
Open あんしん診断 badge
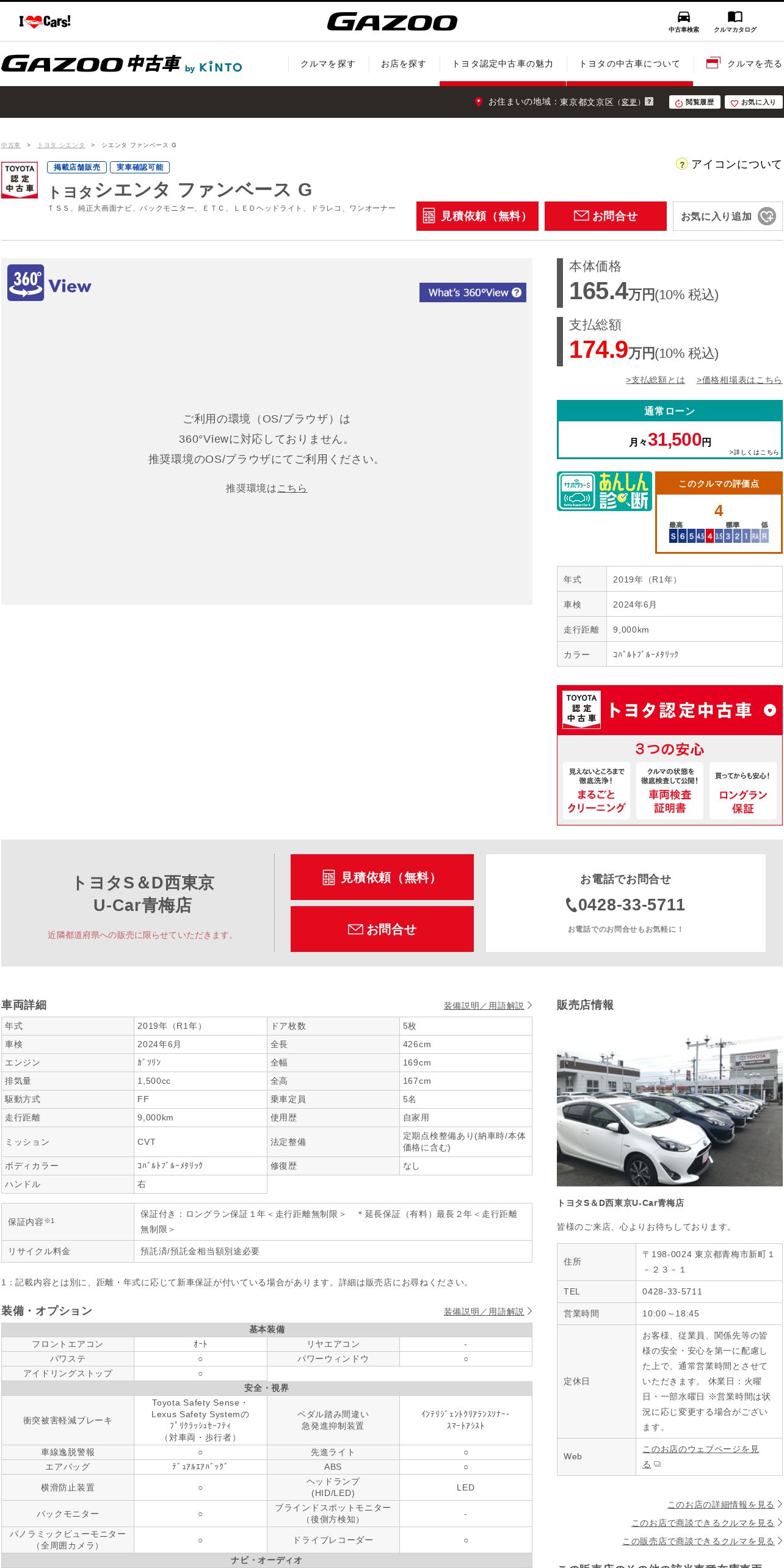[624, 491]
